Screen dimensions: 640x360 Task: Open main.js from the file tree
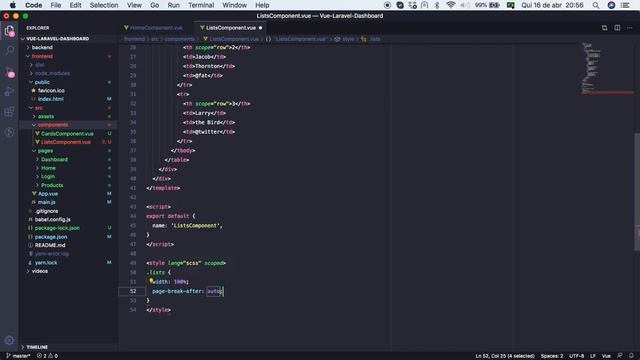tap(47, 202)
